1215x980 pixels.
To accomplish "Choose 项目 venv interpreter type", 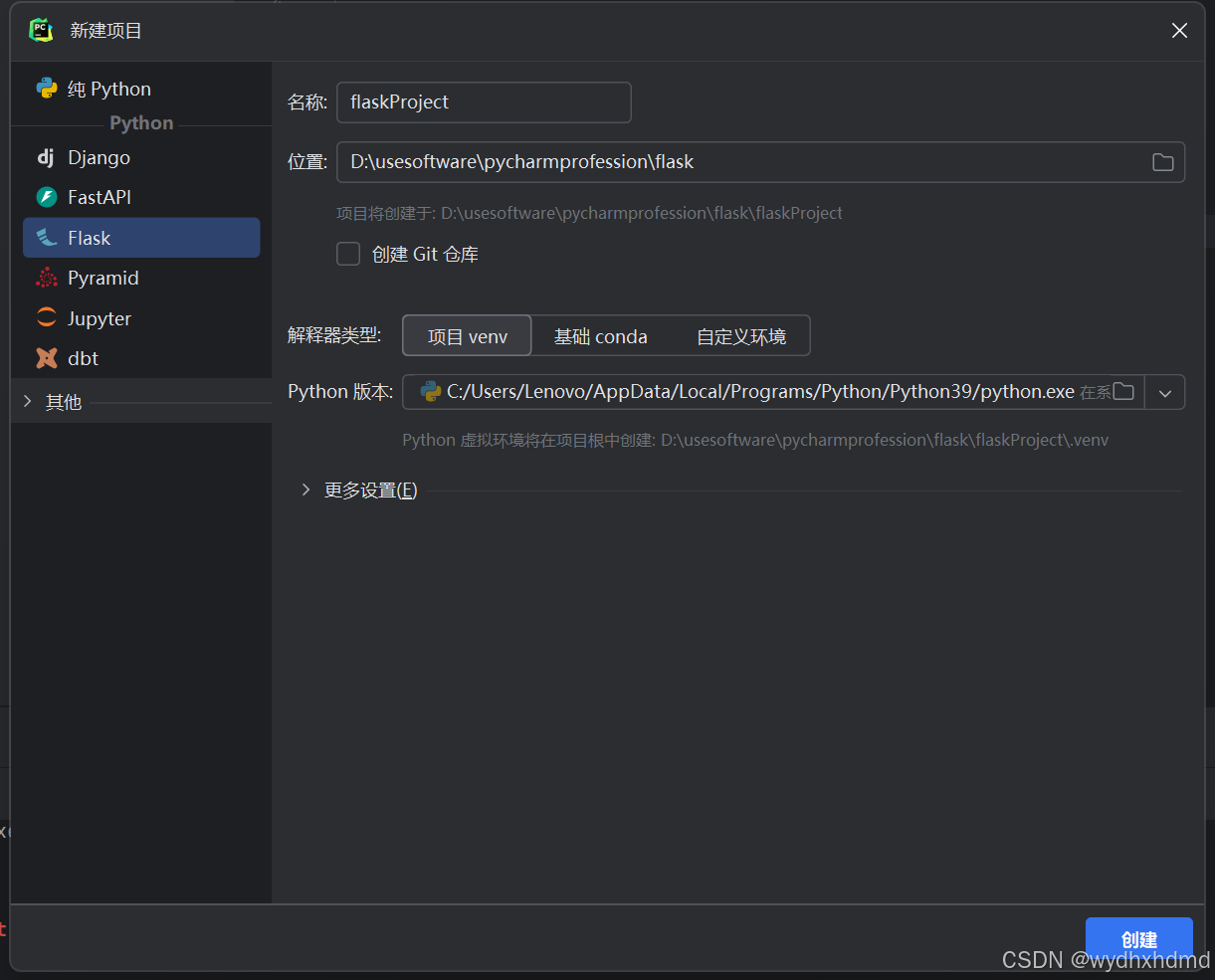I will point(467,336).
